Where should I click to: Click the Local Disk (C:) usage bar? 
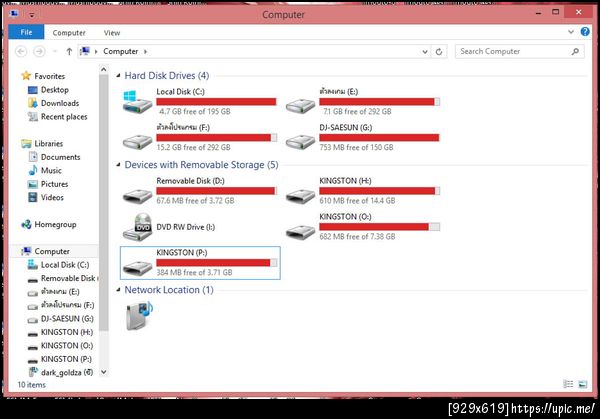[217, 101]
